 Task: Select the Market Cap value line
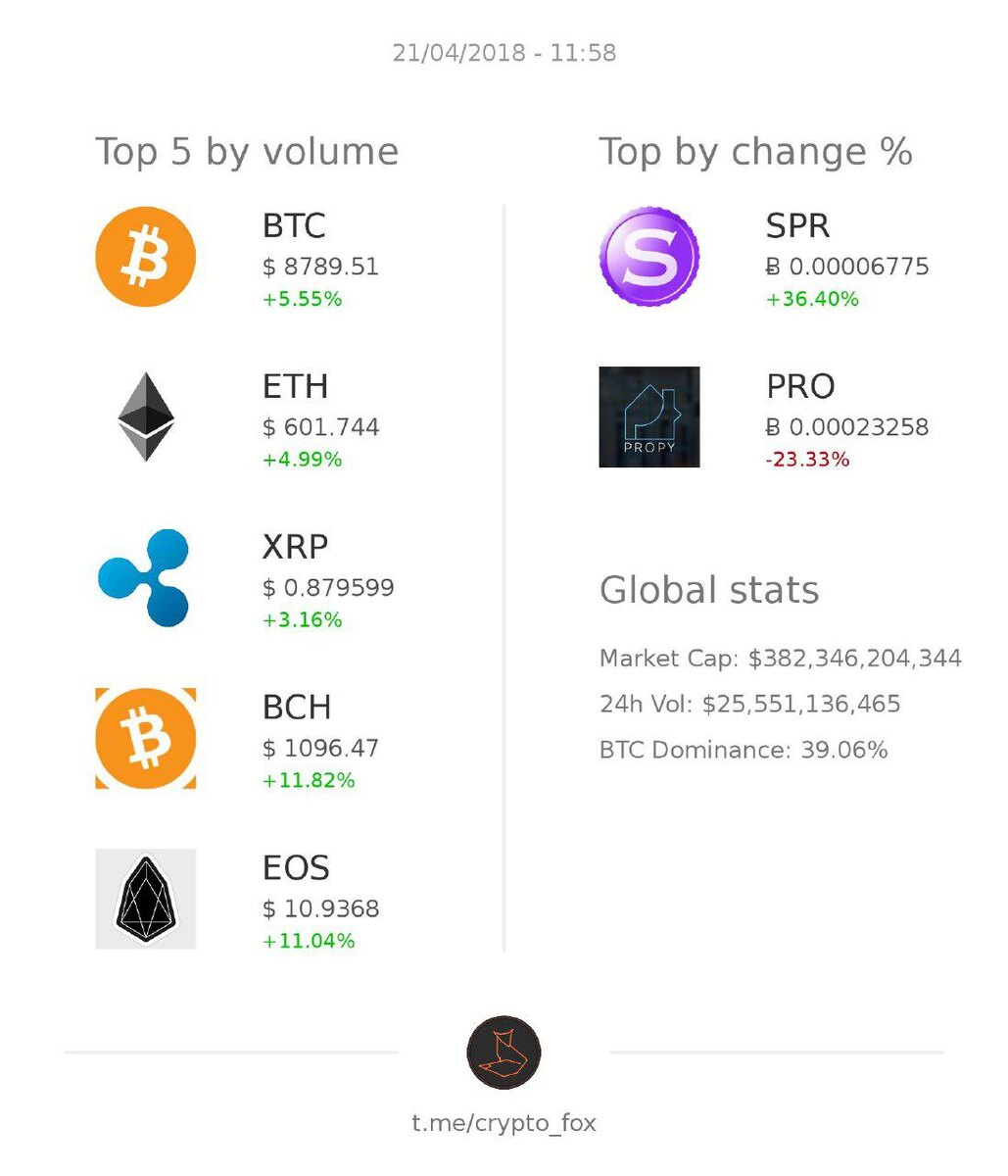781,659
